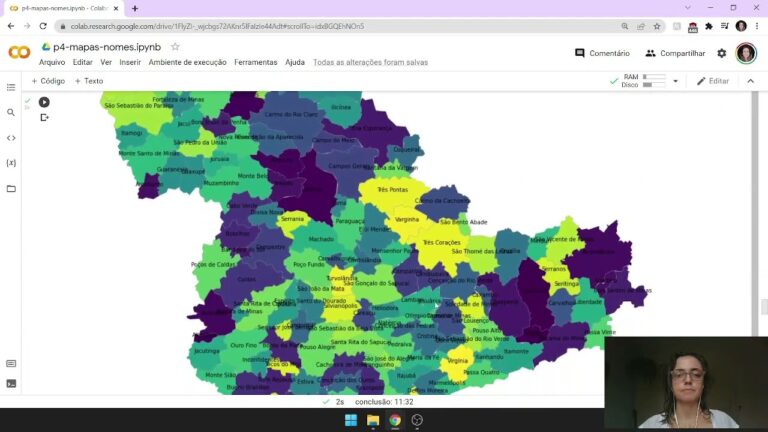Open Colab settings gear icon

[x=721, y=53]
